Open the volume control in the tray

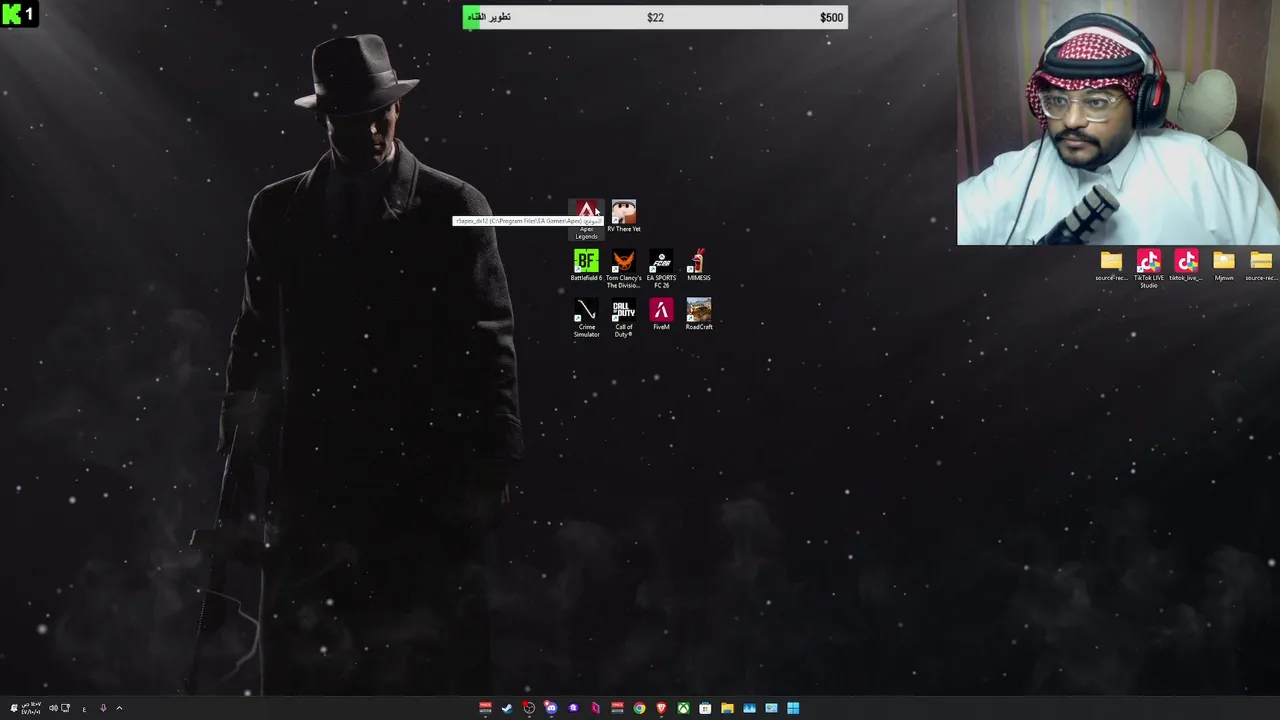point(53,708)
